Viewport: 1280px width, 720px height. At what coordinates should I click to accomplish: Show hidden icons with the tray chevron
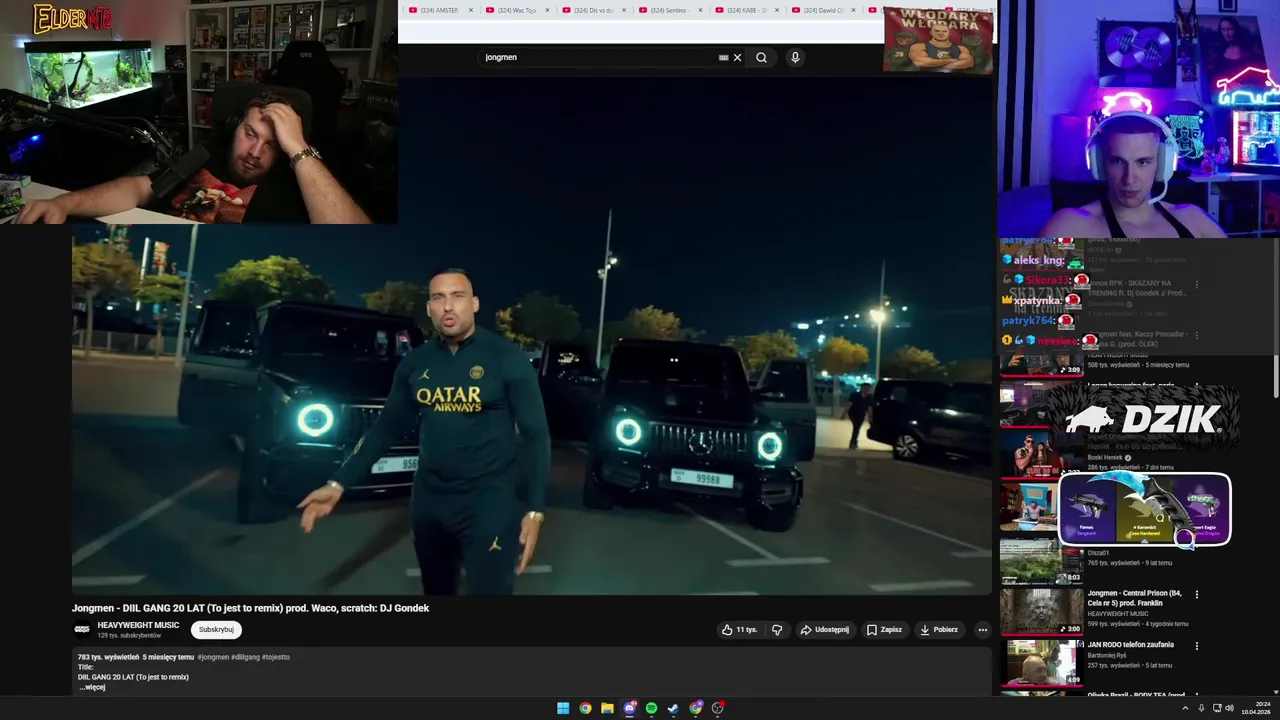click(x=1186, y=708)
